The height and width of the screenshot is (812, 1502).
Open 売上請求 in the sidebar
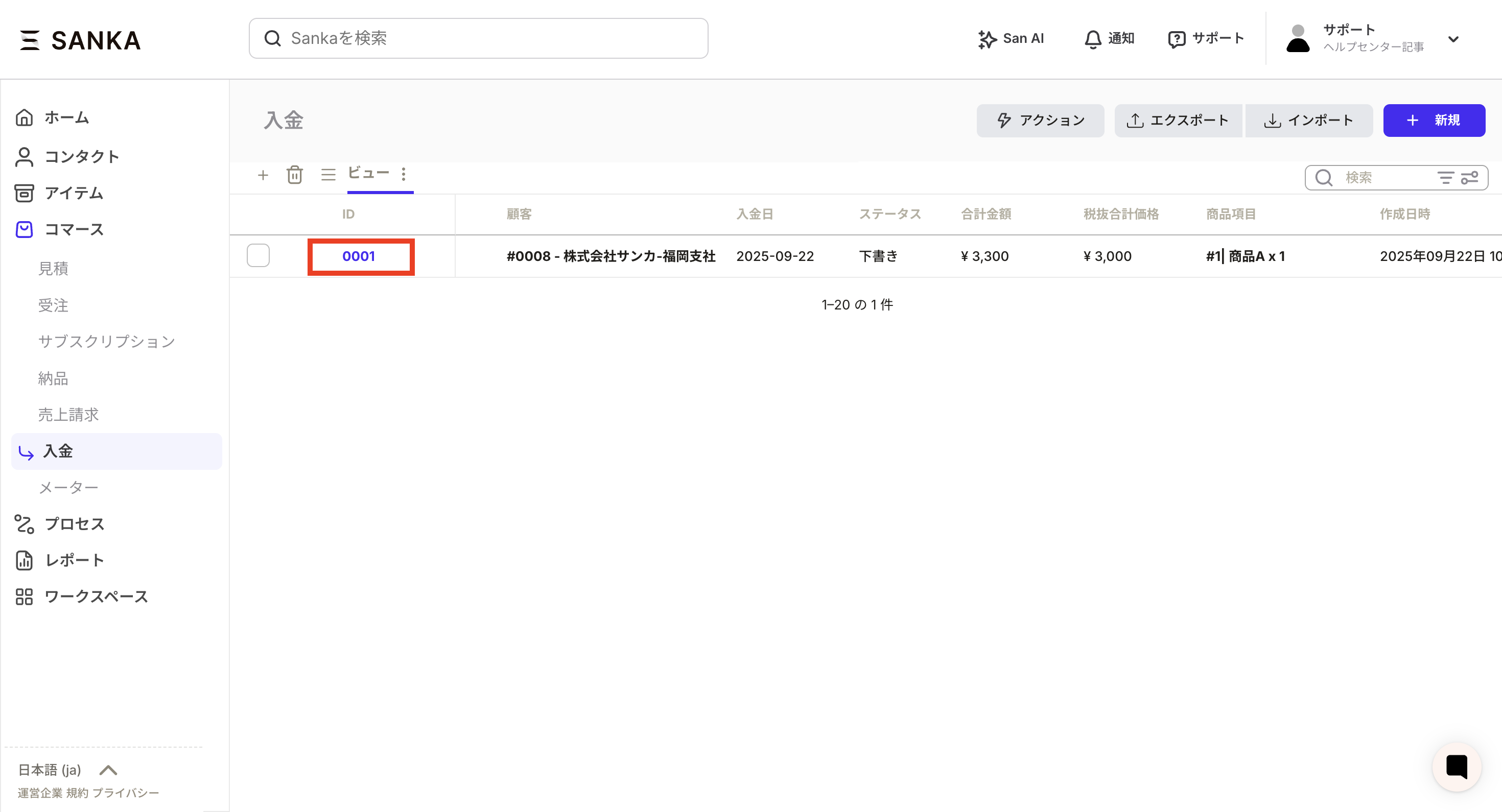pos(68,415)
